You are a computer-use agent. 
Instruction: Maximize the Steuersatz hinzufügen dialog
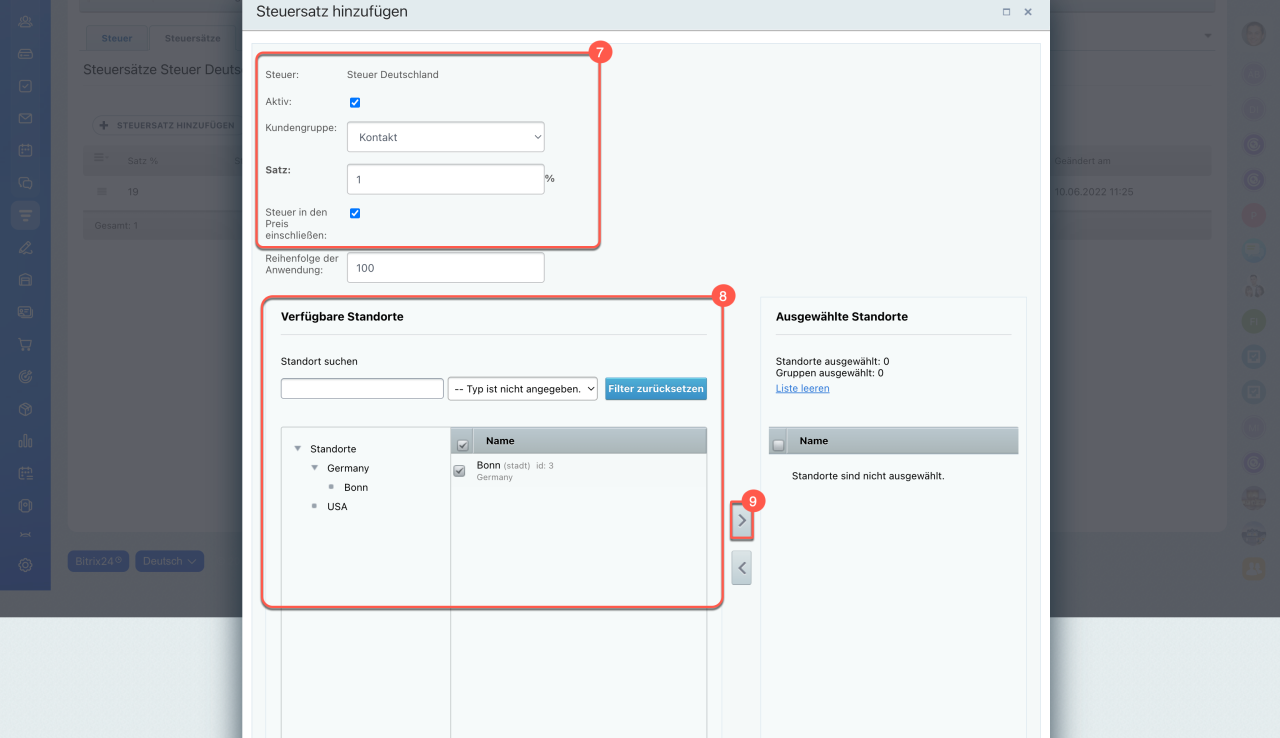pos(1006,12)
